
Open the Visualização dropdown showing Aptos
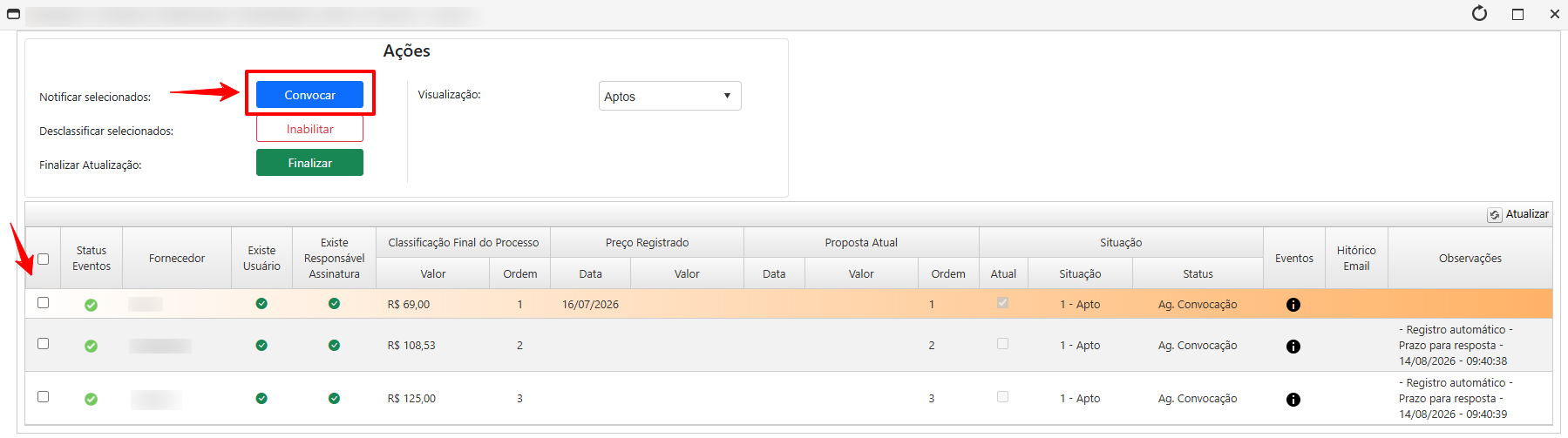[669, 96]
